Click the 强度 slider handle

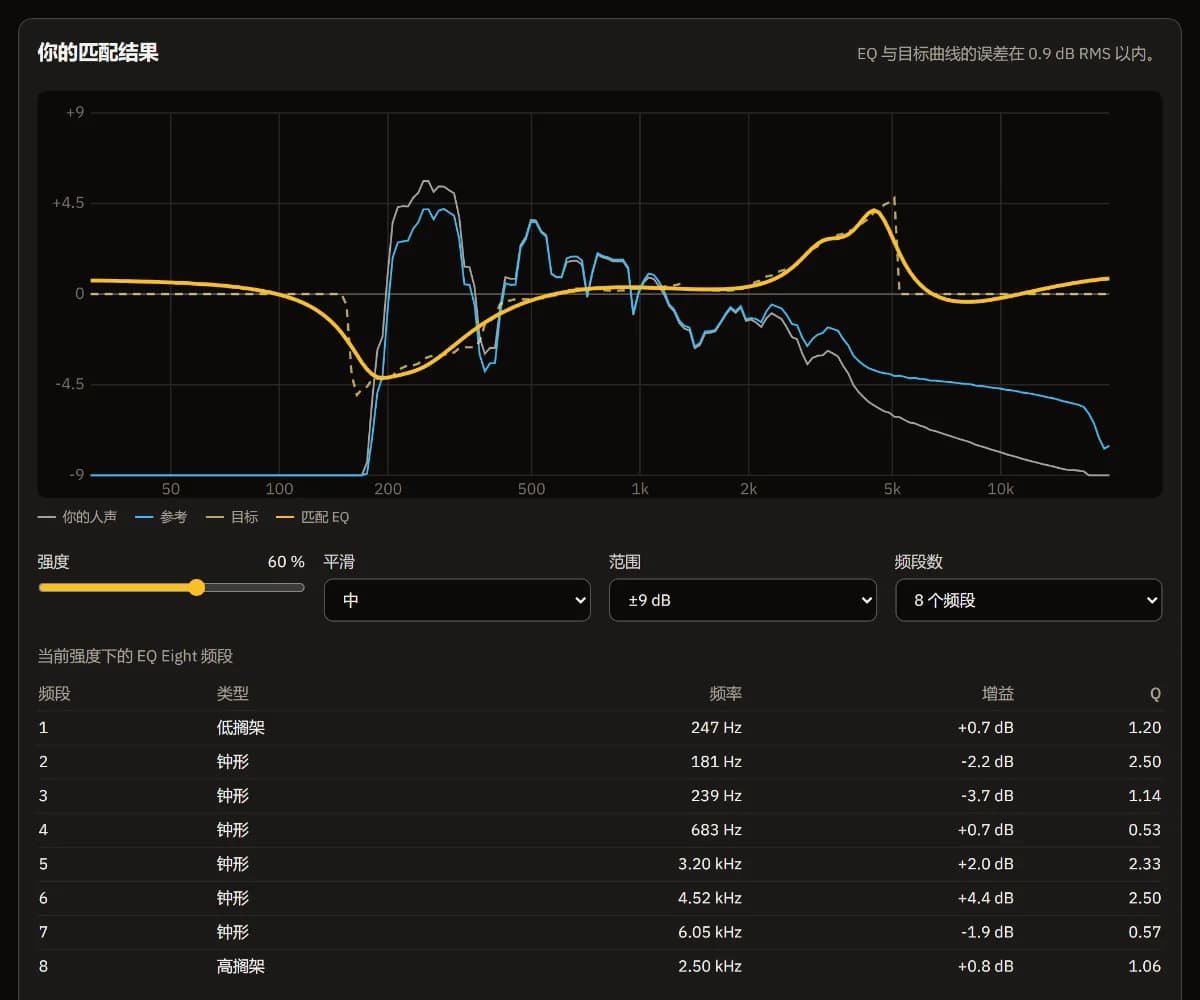coord(197,587)
